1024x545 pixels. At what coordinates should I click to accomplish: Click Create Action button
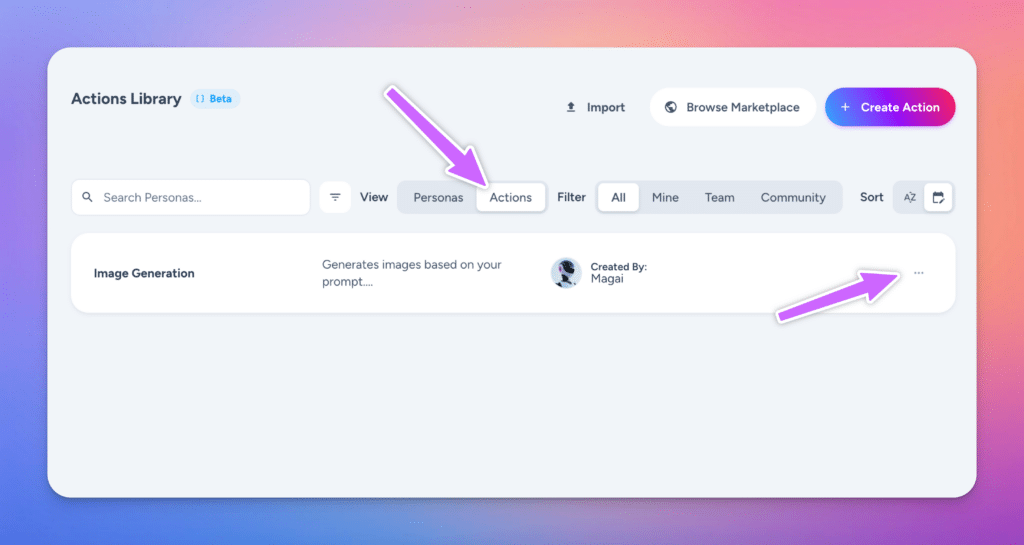pyautogui.click(x=890, y=107)
